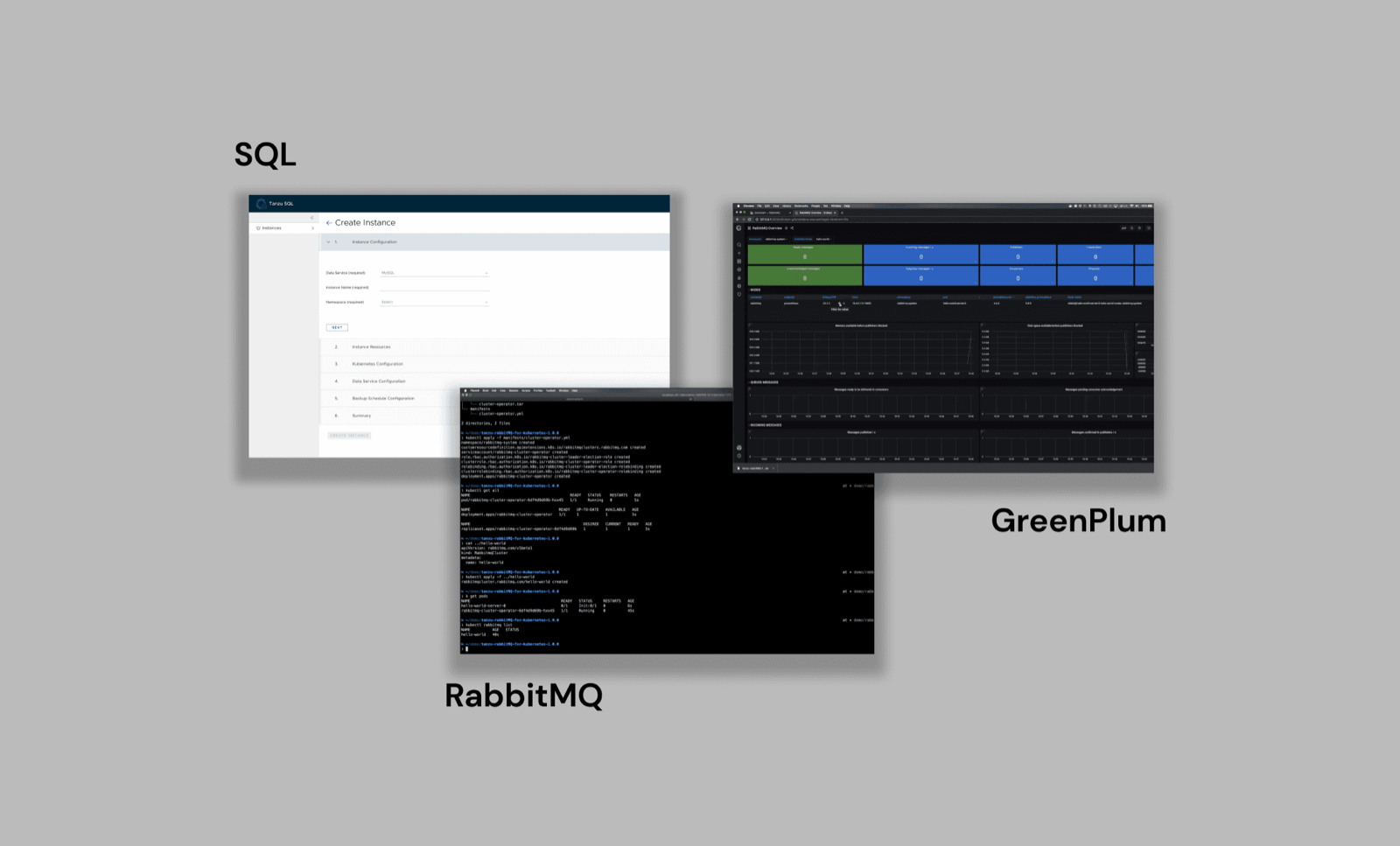Open the Toolbelt menu in terminal window

[550, 391]
